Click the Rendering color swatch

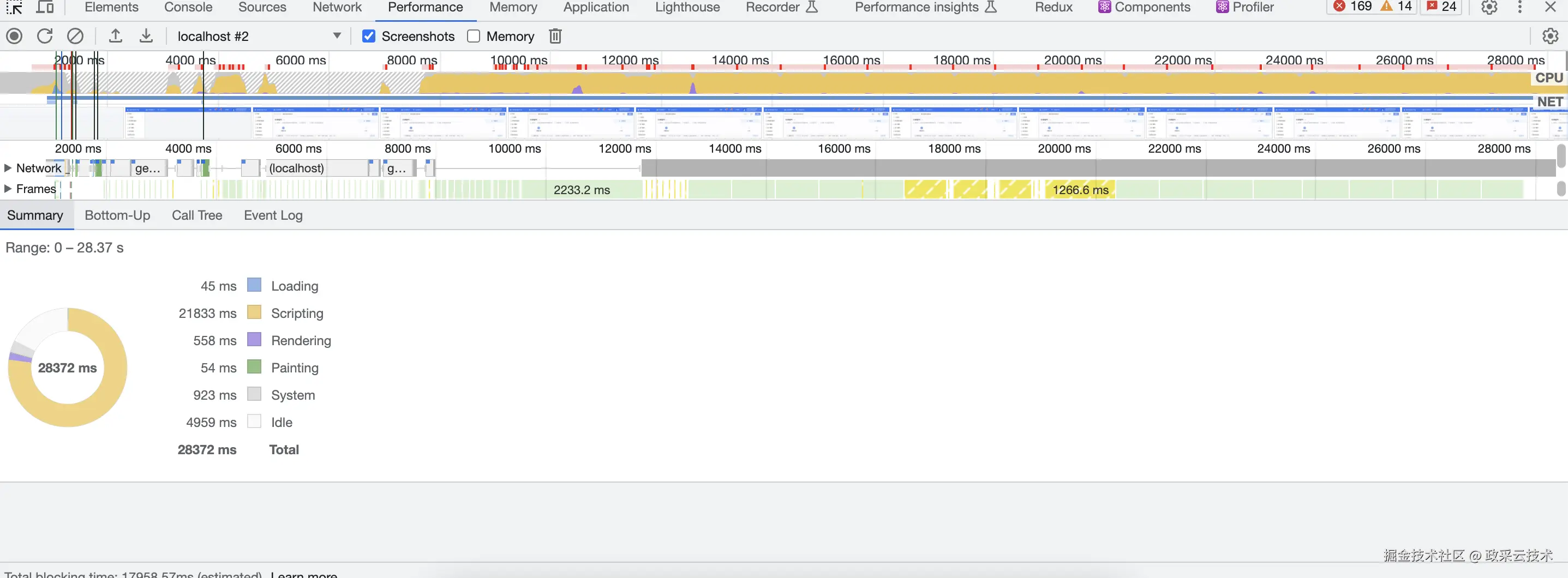(254, 340)
